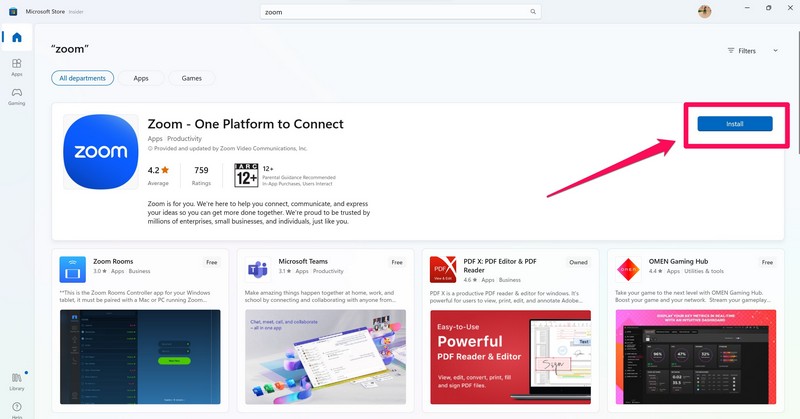Open the Home sidebar icon
The width and height of the screenshot is (800, 419).
pos(17,38)
